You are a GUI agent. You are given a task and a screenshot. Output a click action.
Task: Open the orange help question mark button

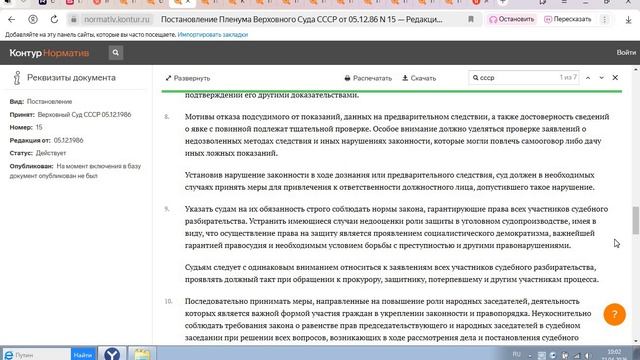614,314
